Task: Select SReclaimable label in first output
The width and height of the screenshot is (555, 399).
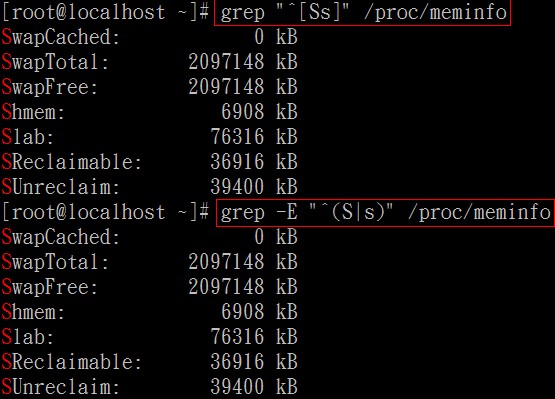Action: click(x=72, y=162)
